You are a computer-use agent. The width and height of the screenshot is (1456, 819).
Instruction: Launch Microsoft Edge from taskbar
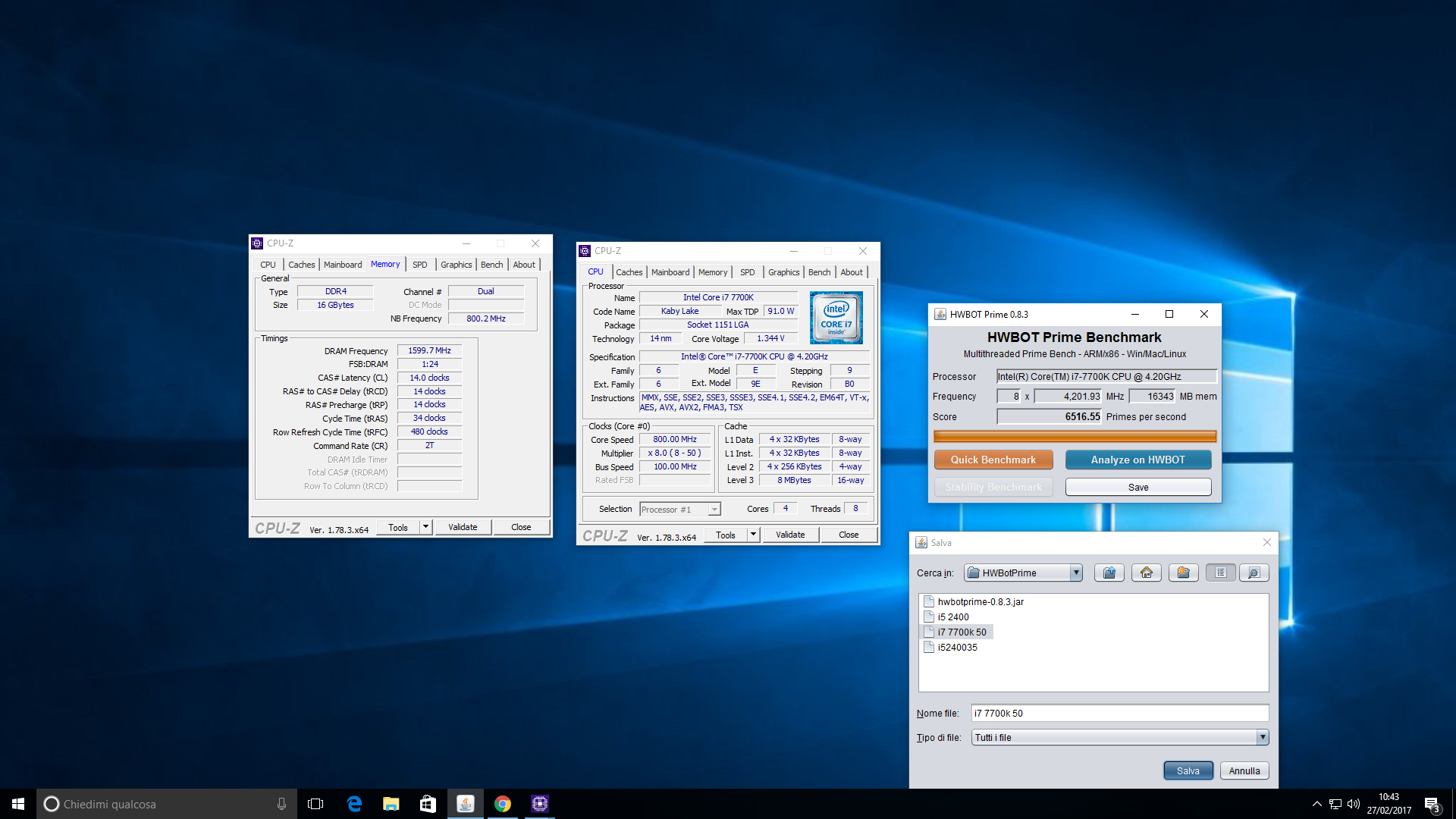(353, 804)
